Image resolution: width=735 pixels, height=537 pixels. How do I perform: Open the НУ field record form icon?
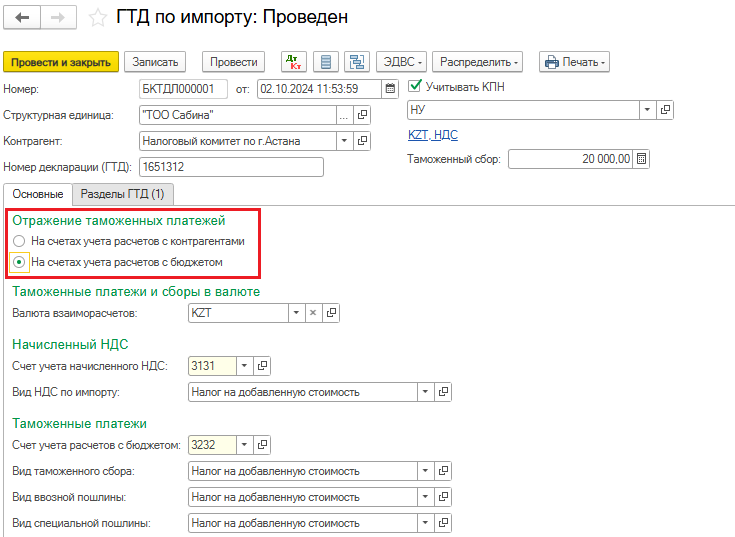[x=665, y=110]
